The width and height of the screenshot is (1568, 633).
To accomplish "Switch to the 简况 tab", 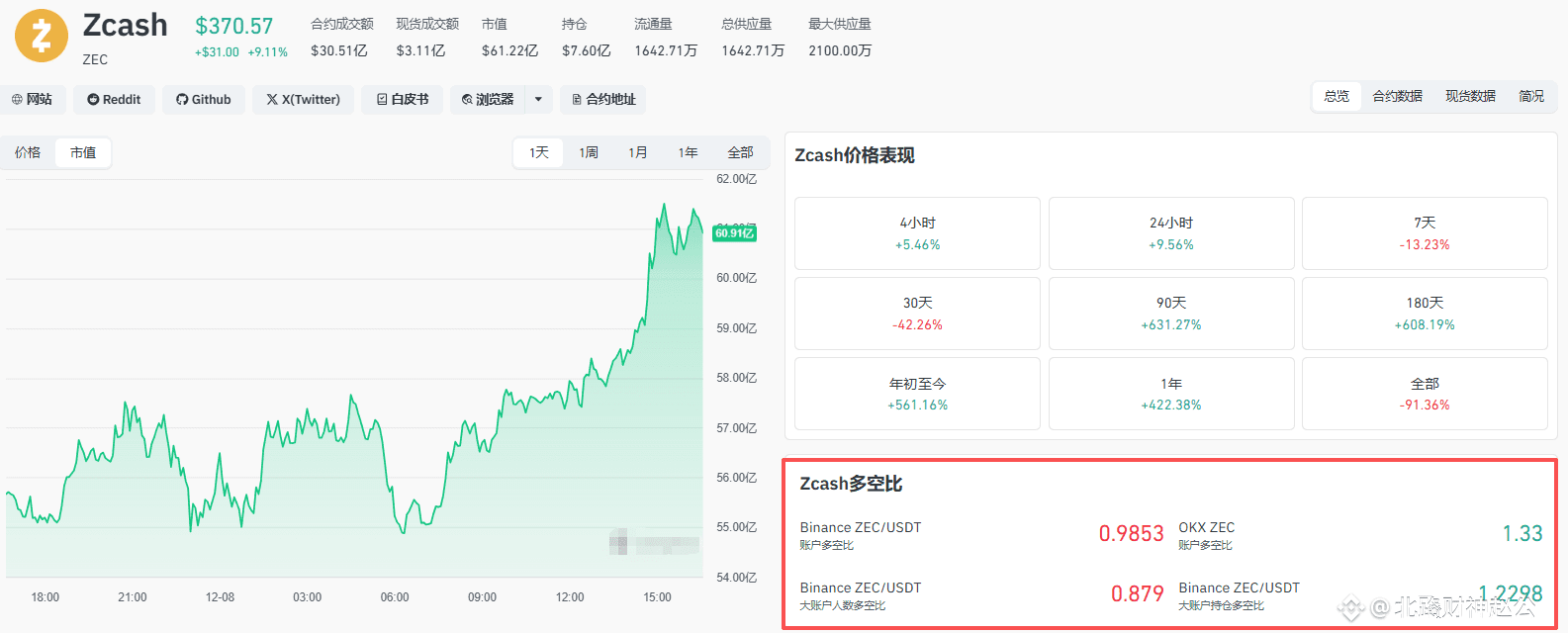I will point(1531,96).
